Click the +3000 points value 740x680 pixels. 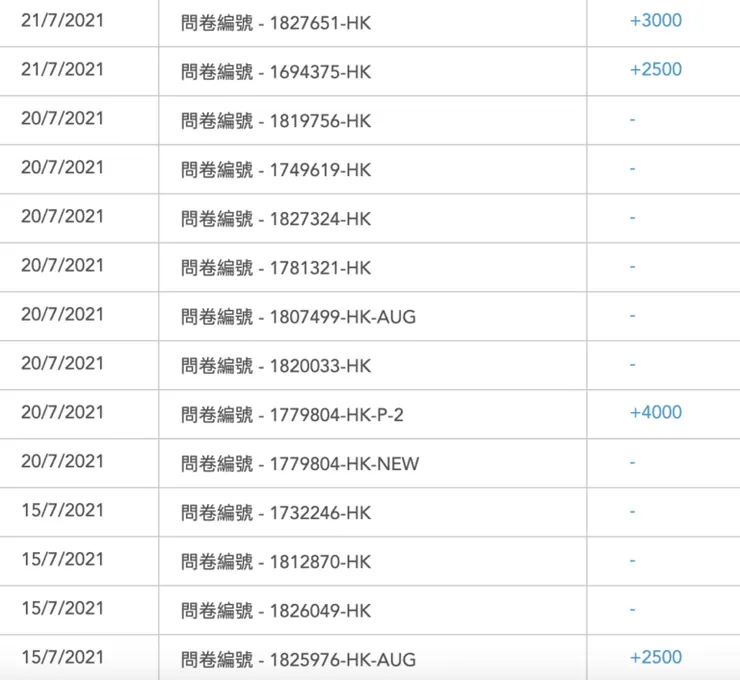[656, 21]
